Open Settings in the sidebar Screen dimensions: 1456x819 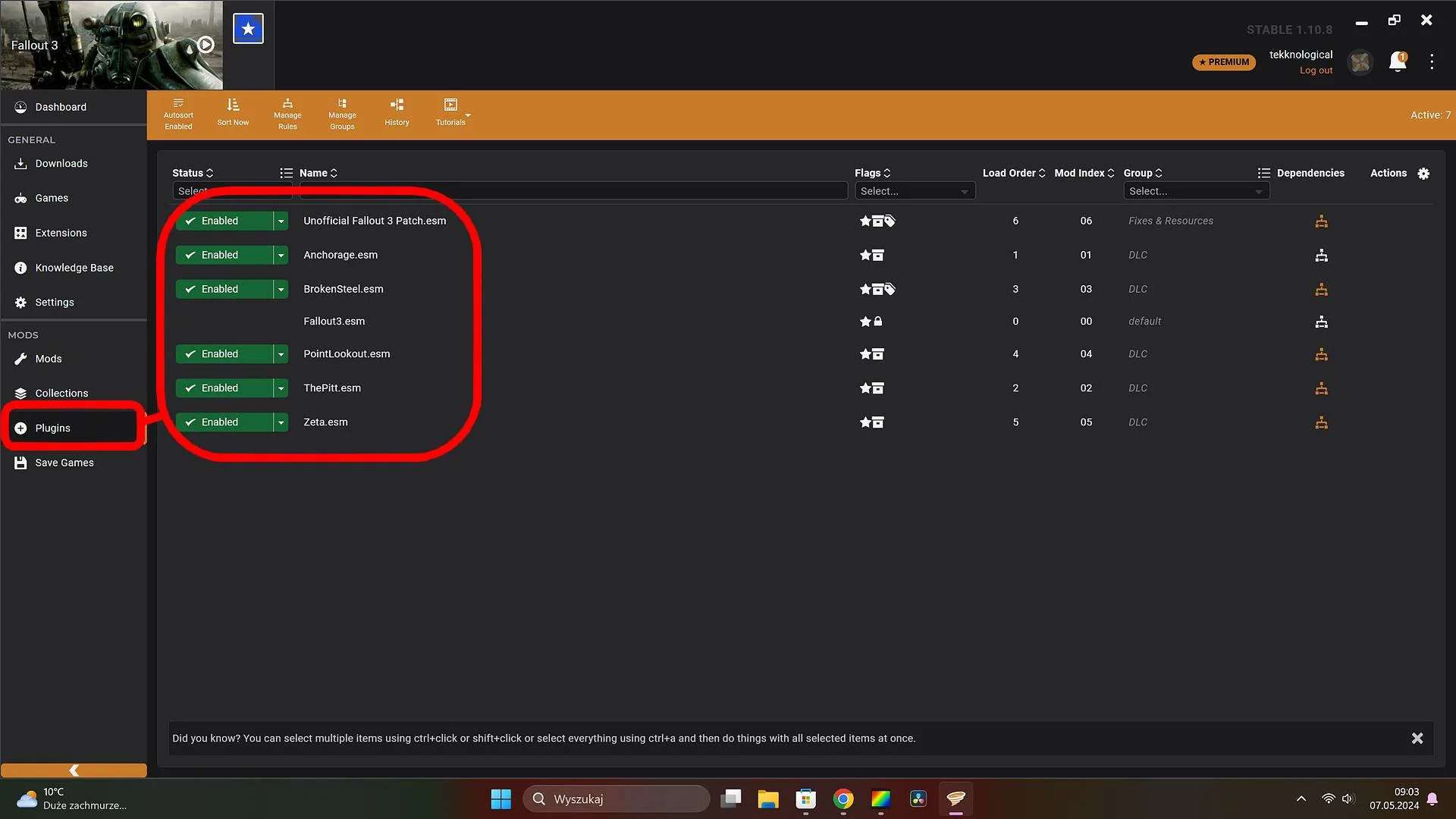[x=74, y=303]
